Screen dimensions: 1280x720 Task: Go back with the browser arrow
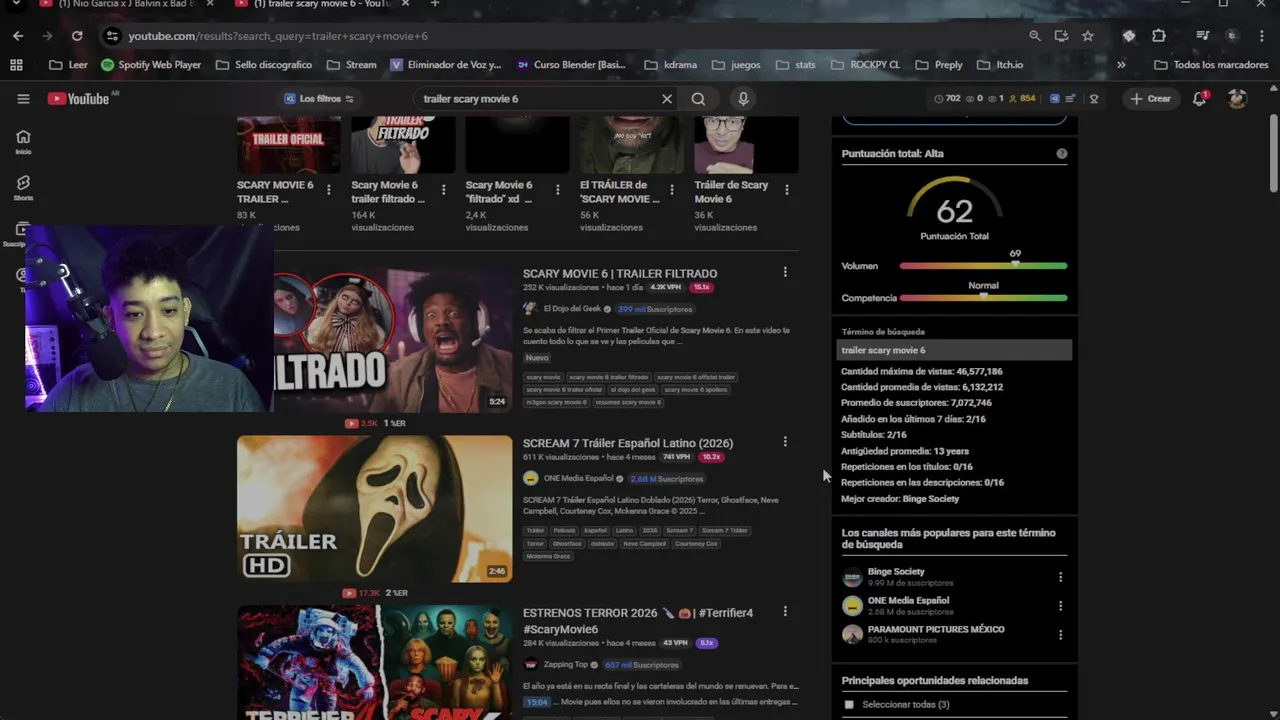coord(18,35)
